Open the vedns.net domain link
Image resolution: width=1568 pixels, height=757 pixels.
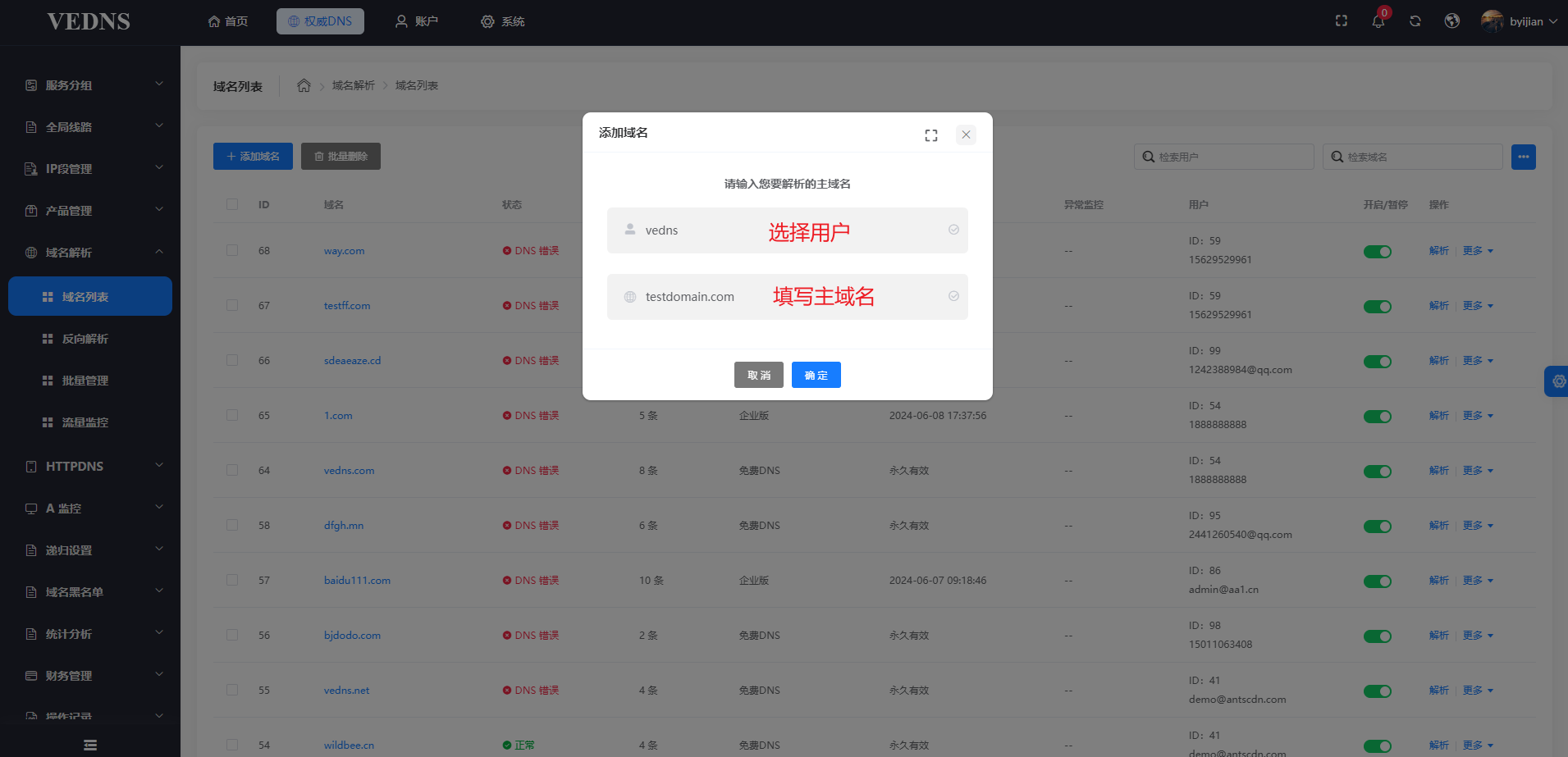click(346, 691)
